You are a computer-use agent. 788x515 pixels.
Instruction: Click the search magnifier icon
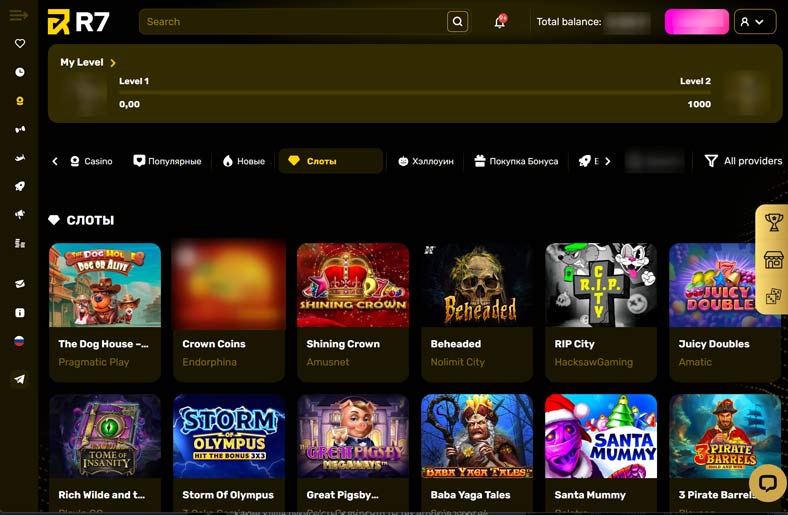(457, 22)
